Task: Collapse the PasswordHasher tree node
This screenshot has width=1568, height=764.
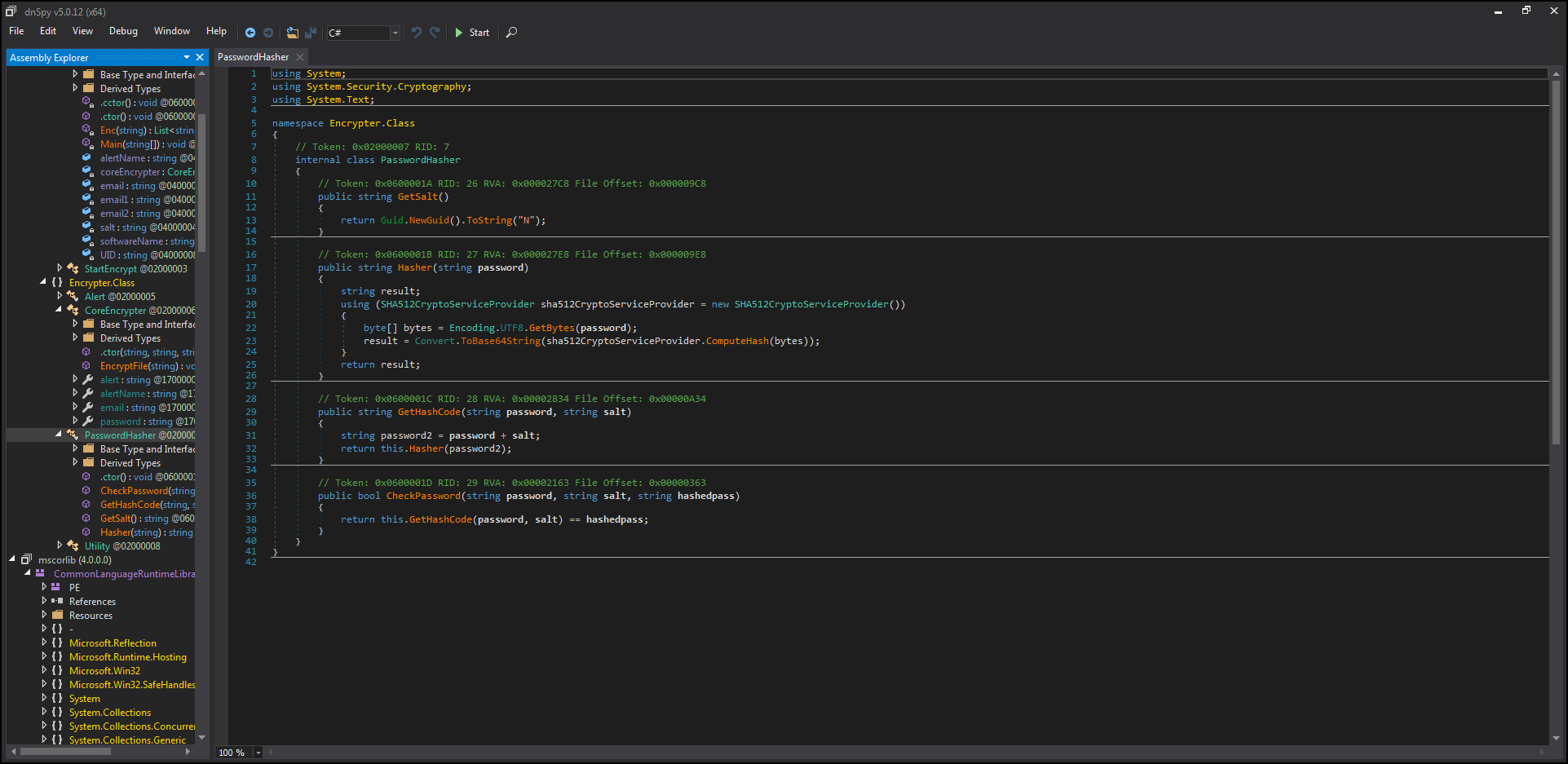Action: tap(59, 435)
